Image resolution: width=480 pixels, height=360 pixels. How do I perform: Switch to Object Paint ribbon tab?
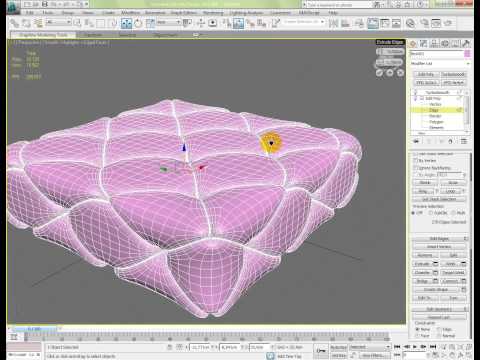coord(165,35)
